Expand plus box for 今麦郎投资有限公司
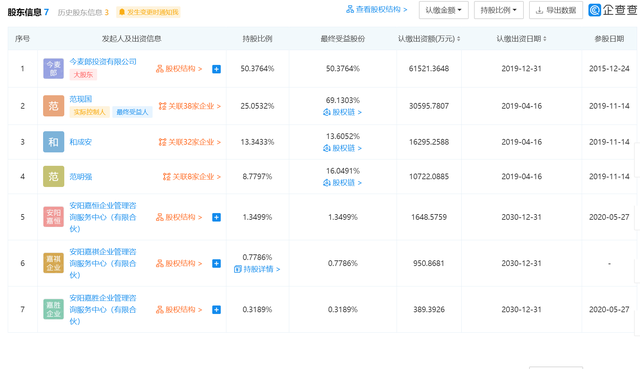 coord(216,69)
